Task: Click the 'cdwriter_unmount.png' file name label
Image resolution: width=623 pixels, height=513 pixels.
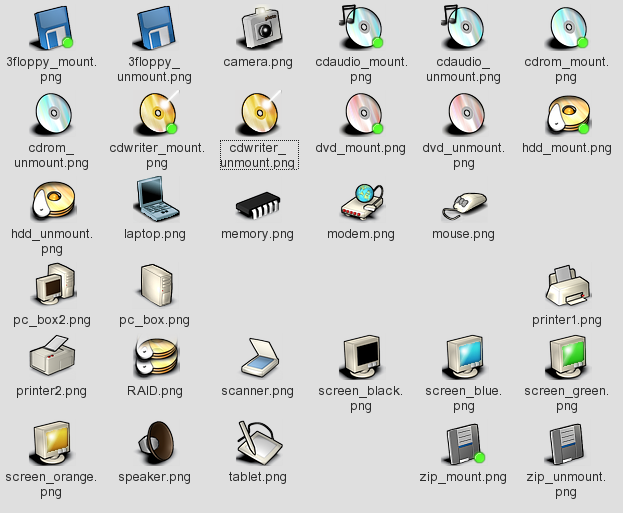Action: coord(259,155)
